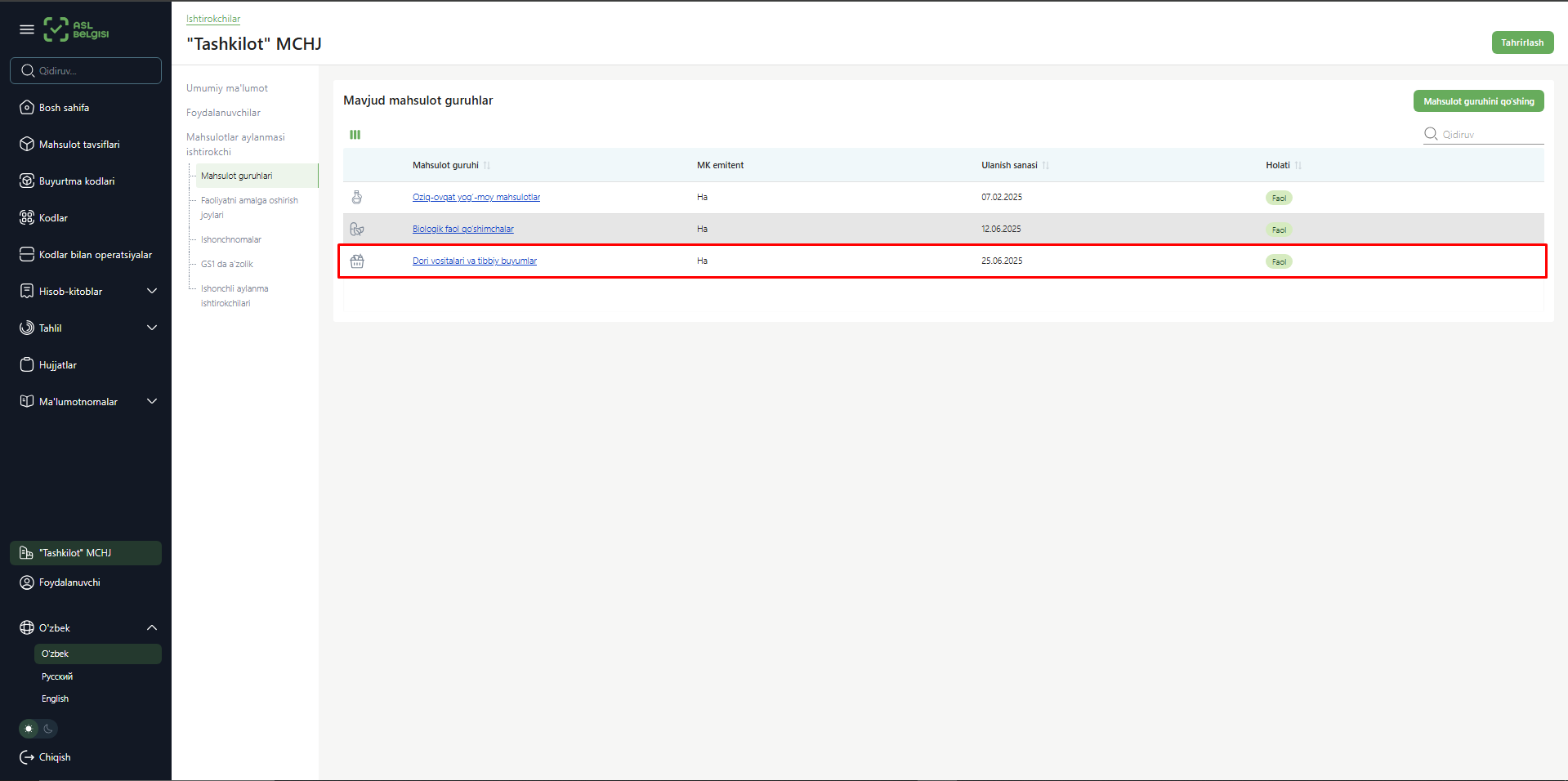Image resolution: width=1568 pixels, height=781 pixels.
Task: Click the 25.06.2025 date cell
Action: [1002, 261]
